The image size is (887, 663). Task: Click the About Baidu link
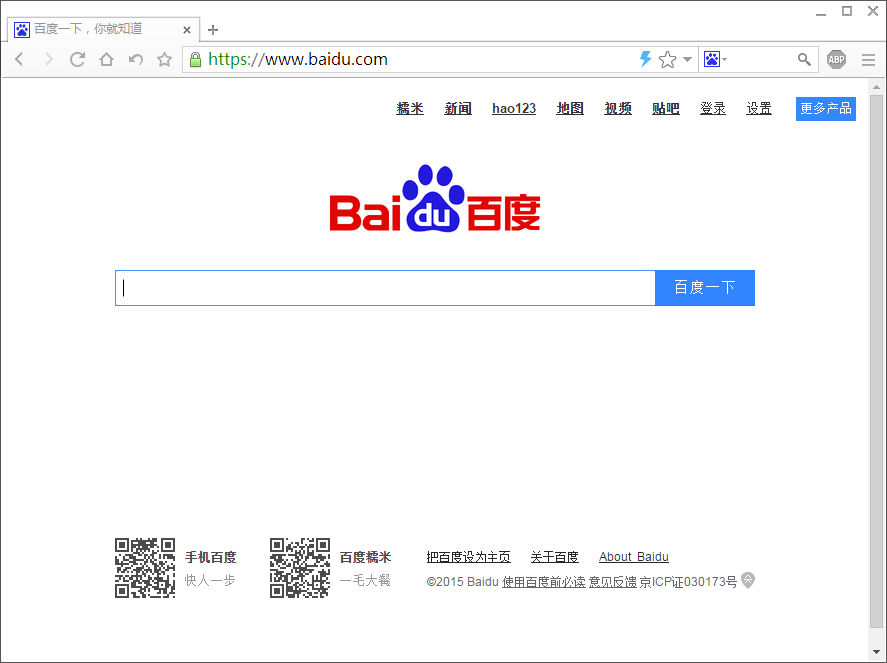(x=633, y=557)
